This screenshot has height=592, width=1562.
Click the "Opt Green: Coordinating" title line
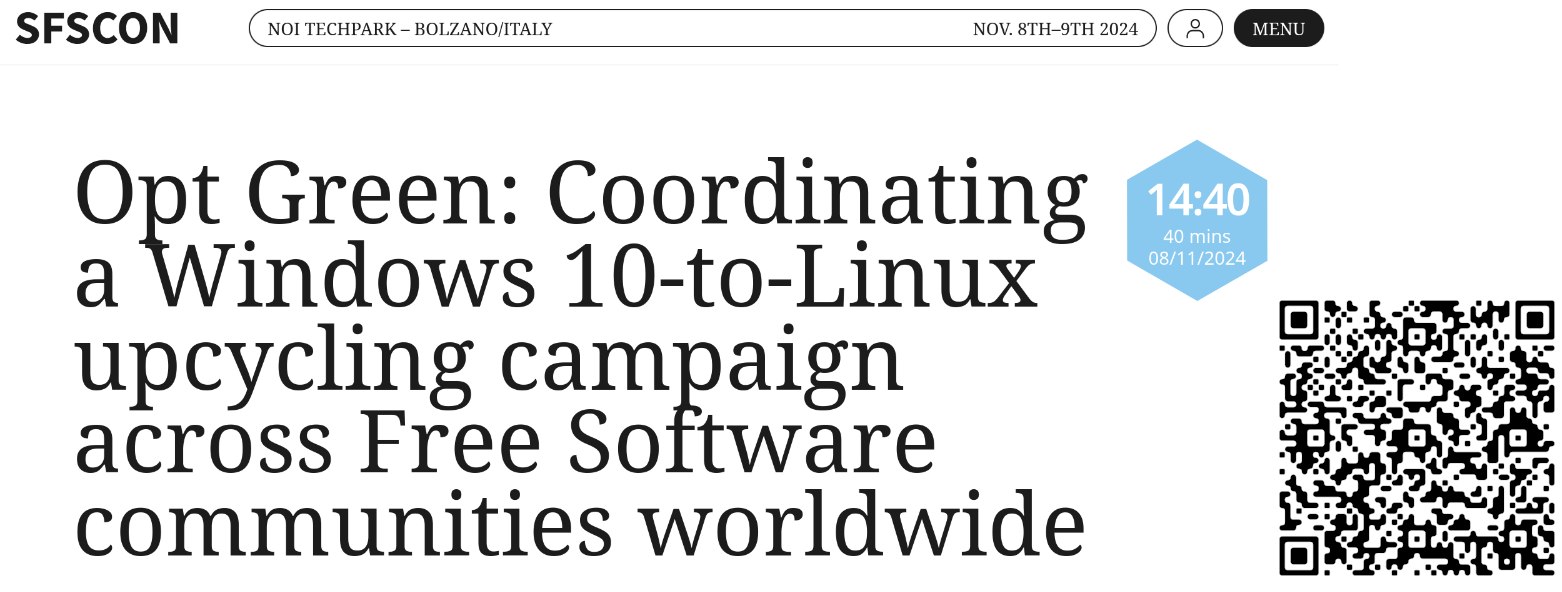(580, 195)
